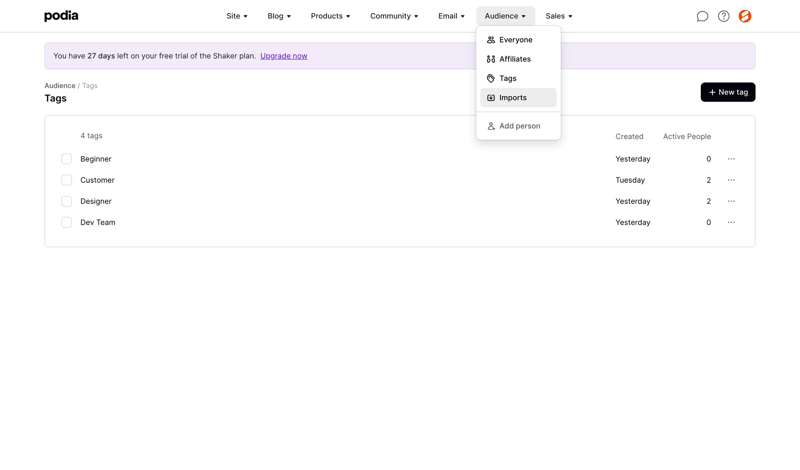Viewport: 800px width, 470px height.
Task: Expand the Email dropdown menu
Action: coord(451,16)
